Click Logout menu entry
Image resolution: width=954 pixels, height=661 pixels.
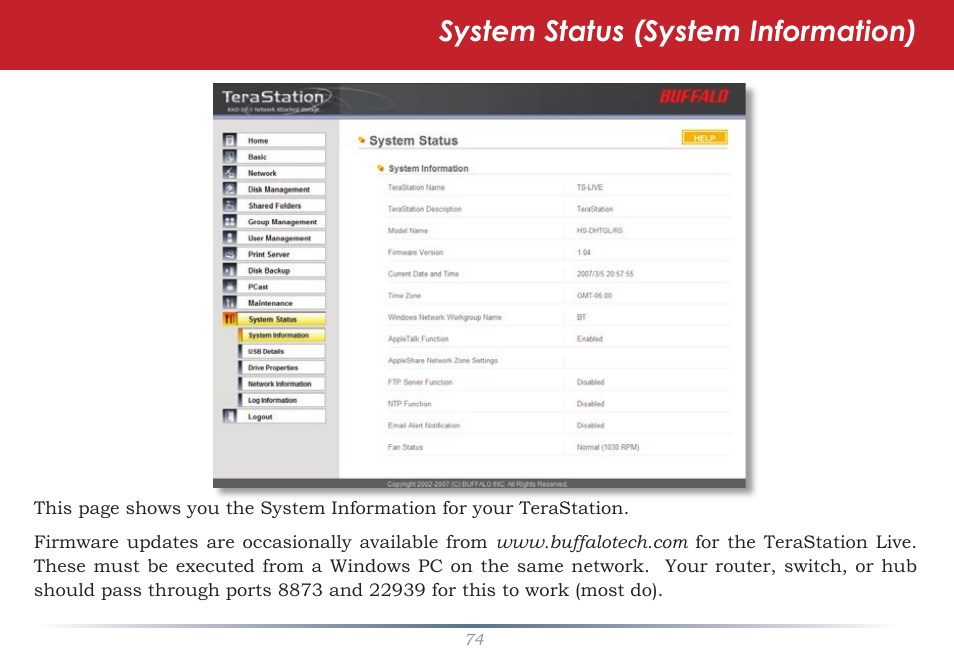coord(281,416)
